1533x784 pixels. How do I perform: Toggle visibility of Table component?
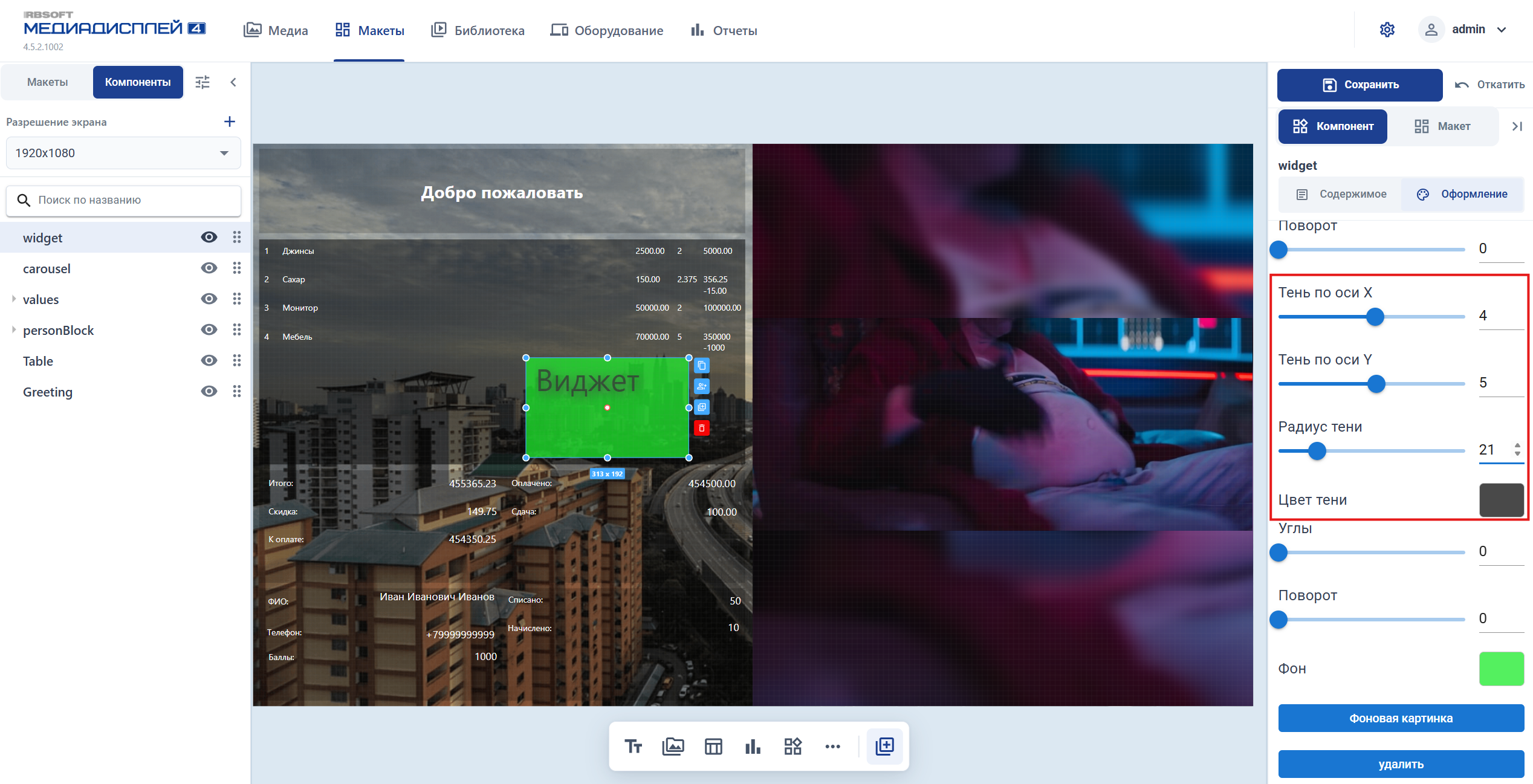(209, 360)
